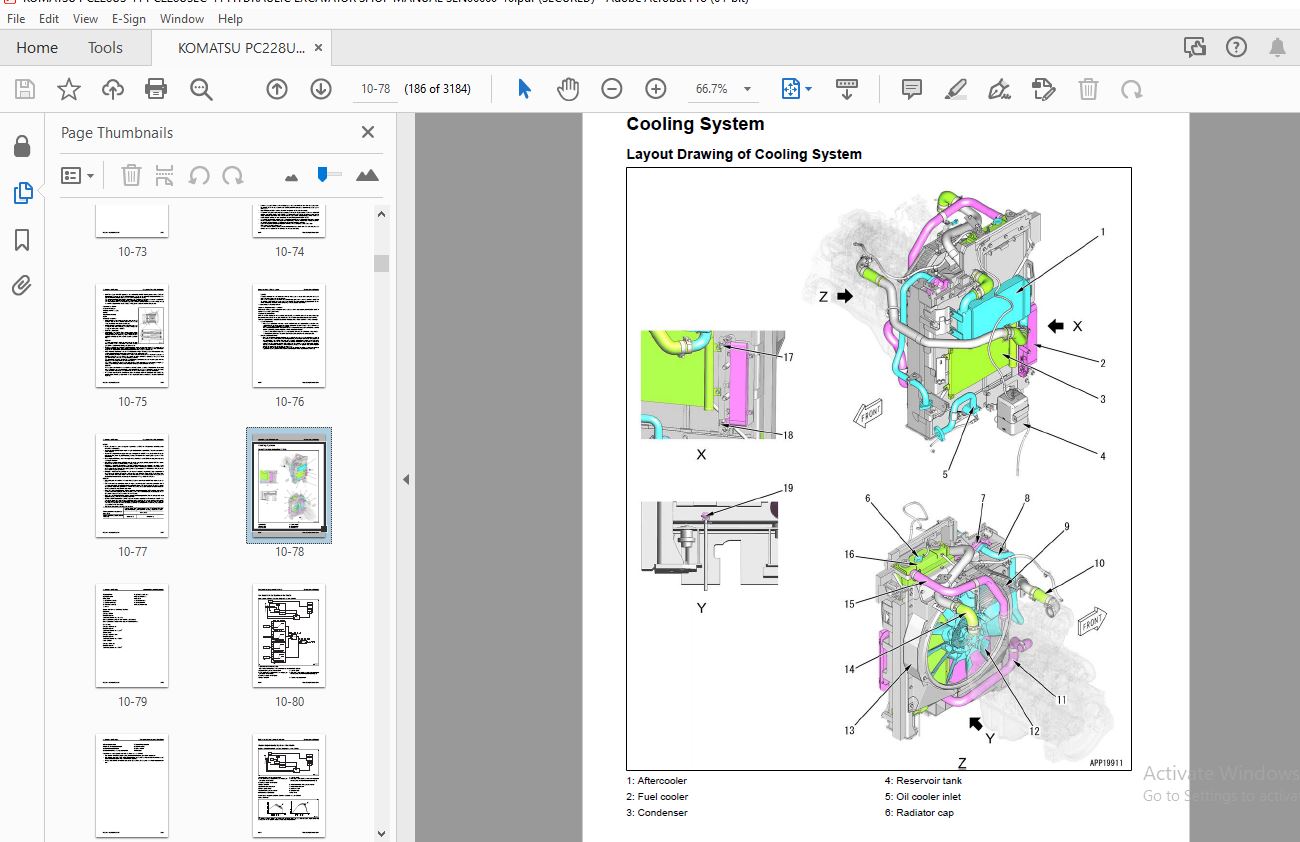The image size is (1300, 842).
Task: Open the View menu
Action: point(86,18)
